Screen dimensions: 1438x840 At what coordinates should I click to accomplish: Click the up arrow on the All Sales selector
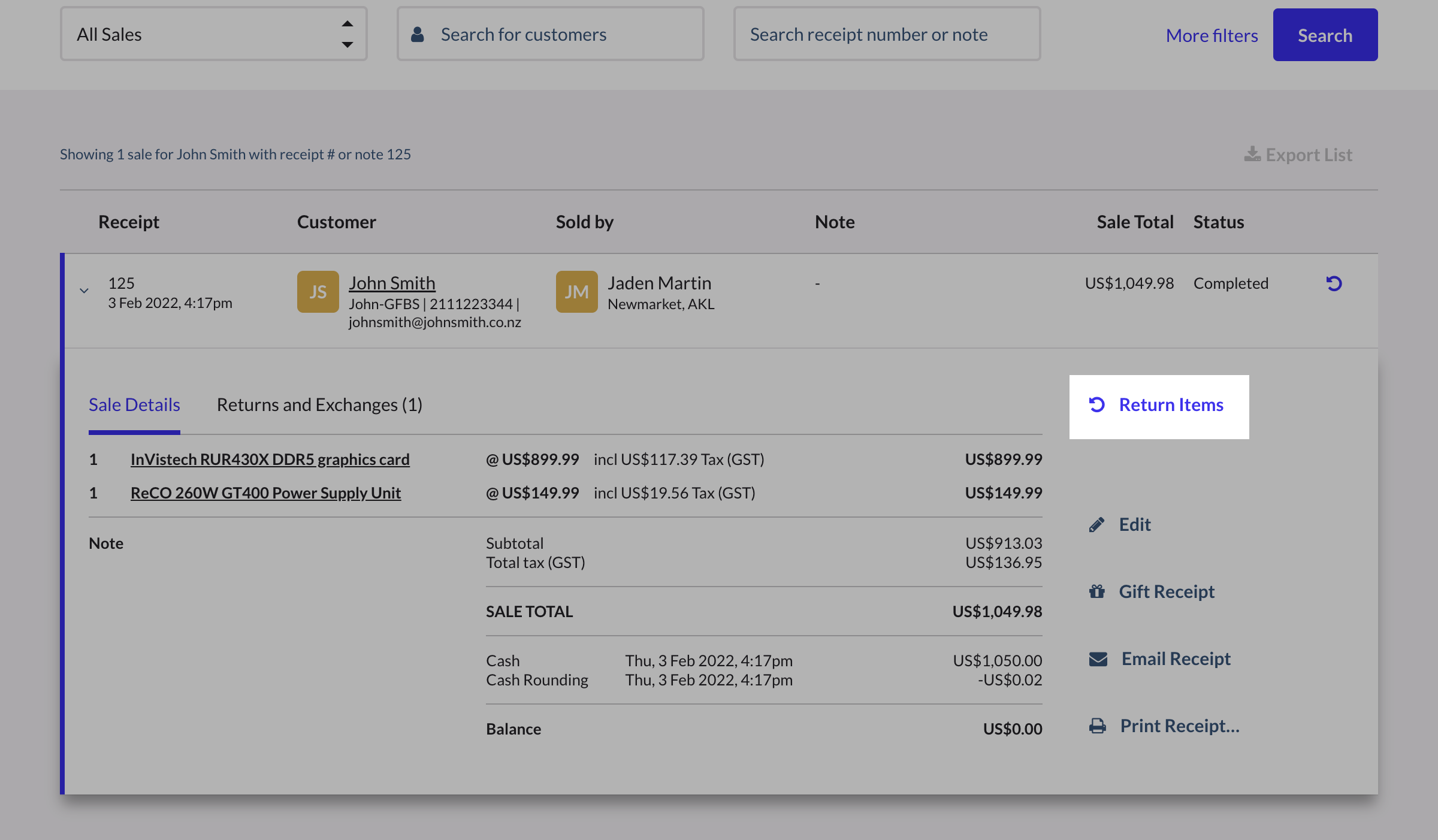point(348,23)
